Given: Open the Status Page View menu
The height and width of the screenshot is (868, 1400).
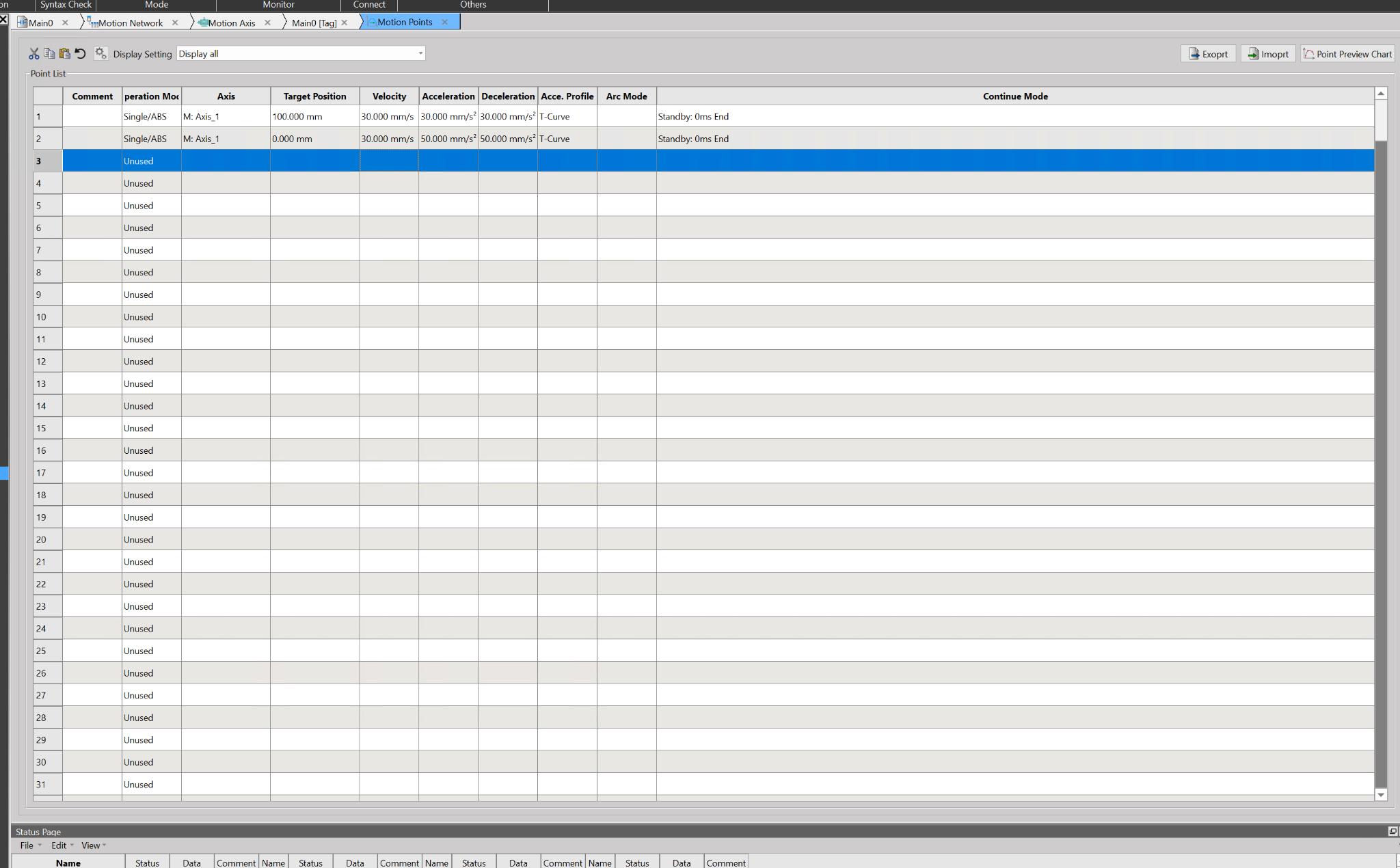Looking at the screenshot, I should coord(90,845).
